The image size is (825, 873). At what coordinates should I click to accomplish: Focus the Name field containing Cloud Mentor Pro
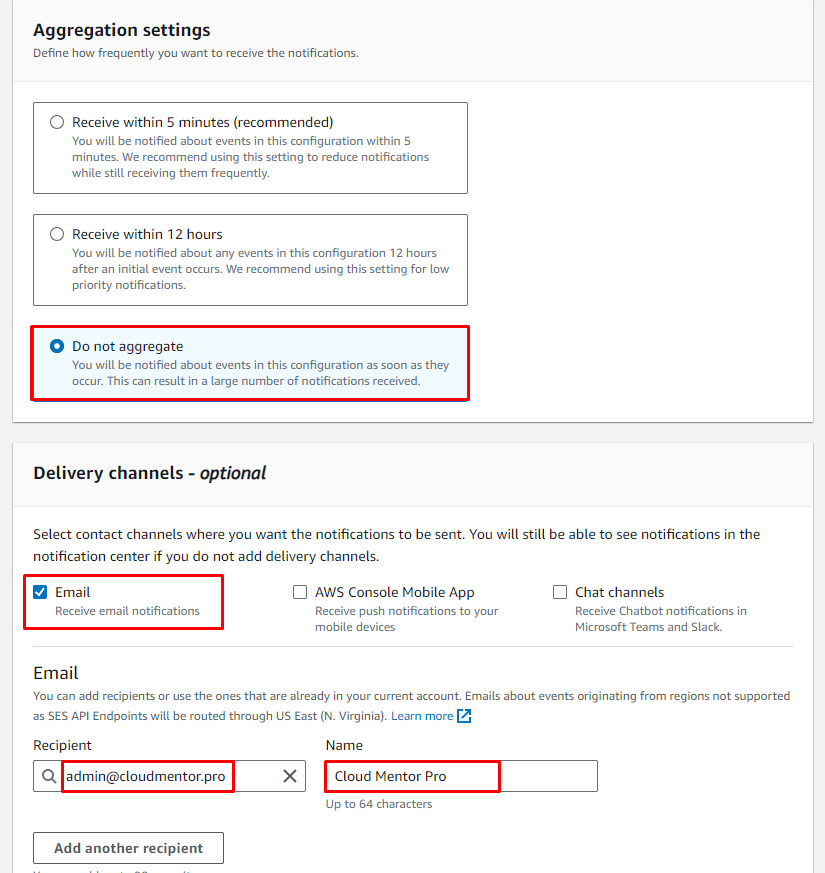pyautogui.click(x=460, y=776)
